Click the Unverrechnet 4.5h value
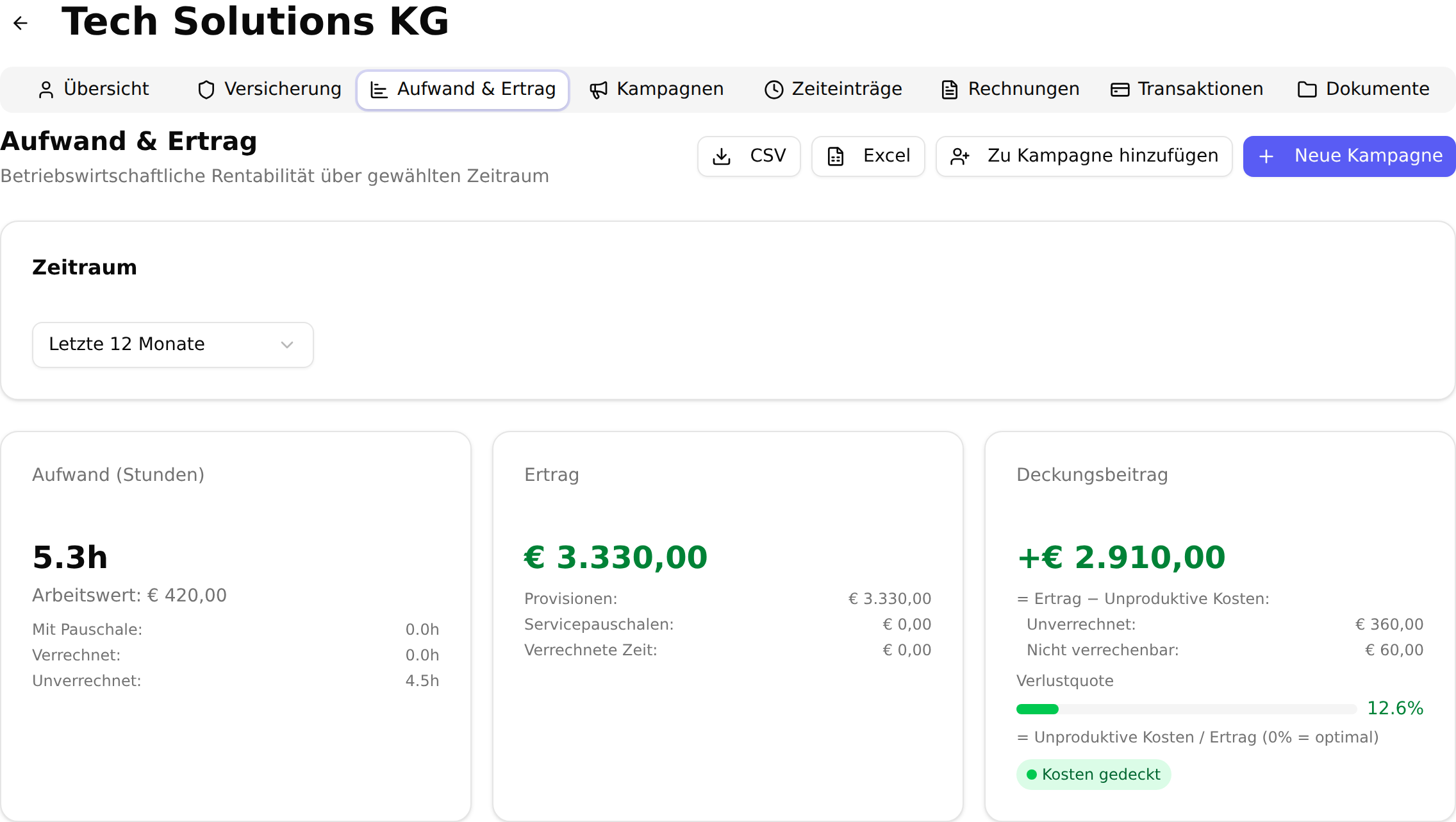 pyautogui.click(x=422, y=681)
